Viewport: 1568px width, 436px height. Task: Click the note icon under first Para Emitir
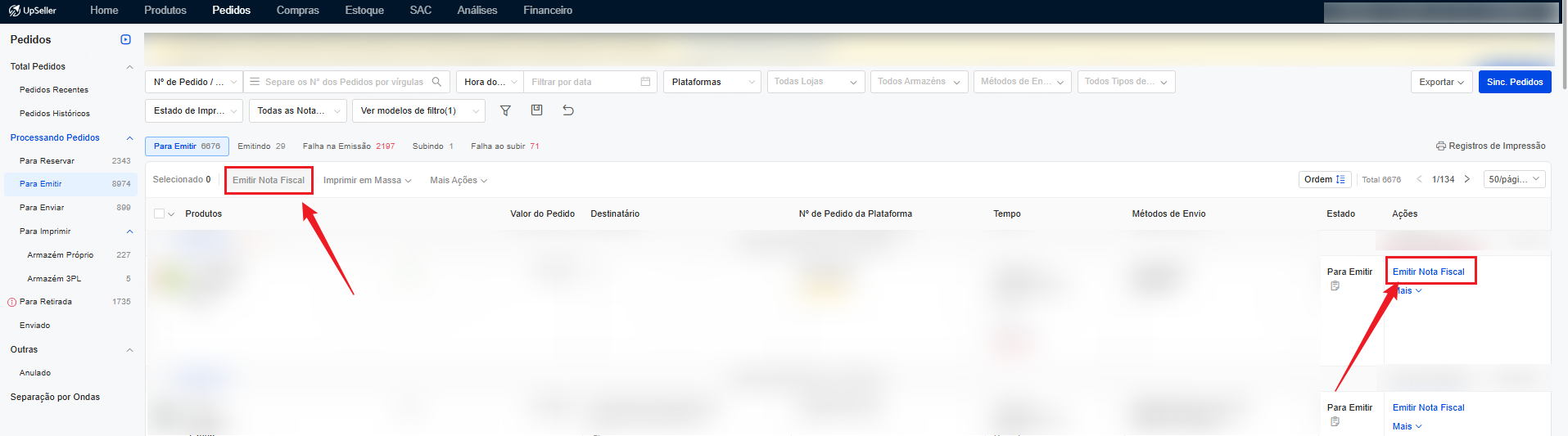coord(1335,286)
